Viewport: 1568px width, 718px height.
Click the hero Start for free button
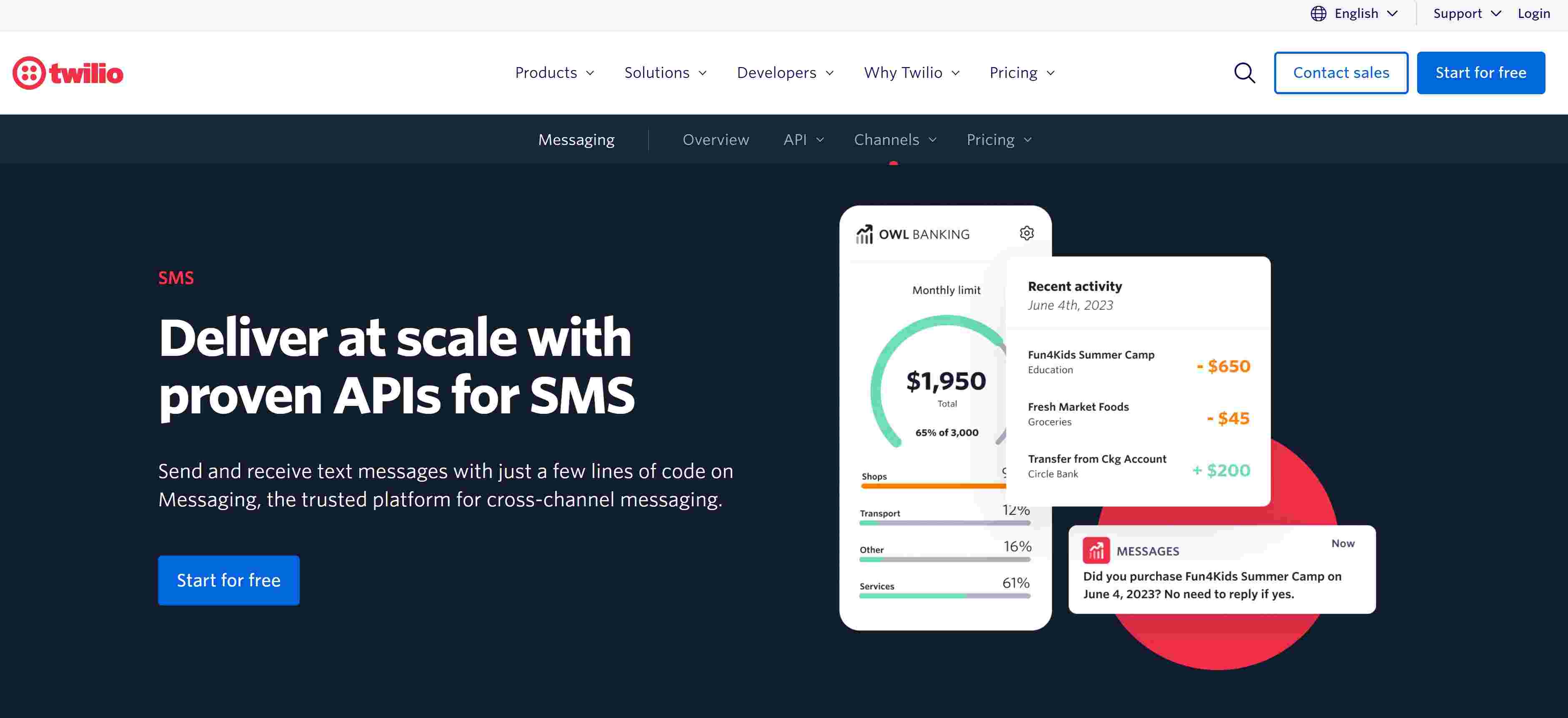pyautogui.click(x=229, y=580)
